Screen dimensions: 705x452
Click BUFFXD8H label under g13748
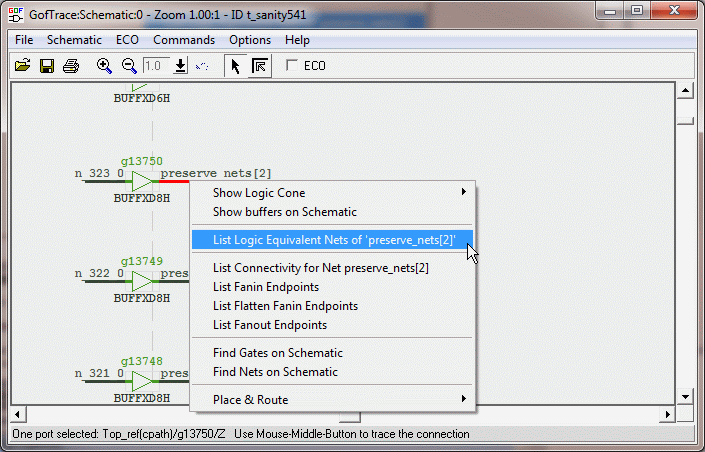pyautogui.click(x=142, y=398)
